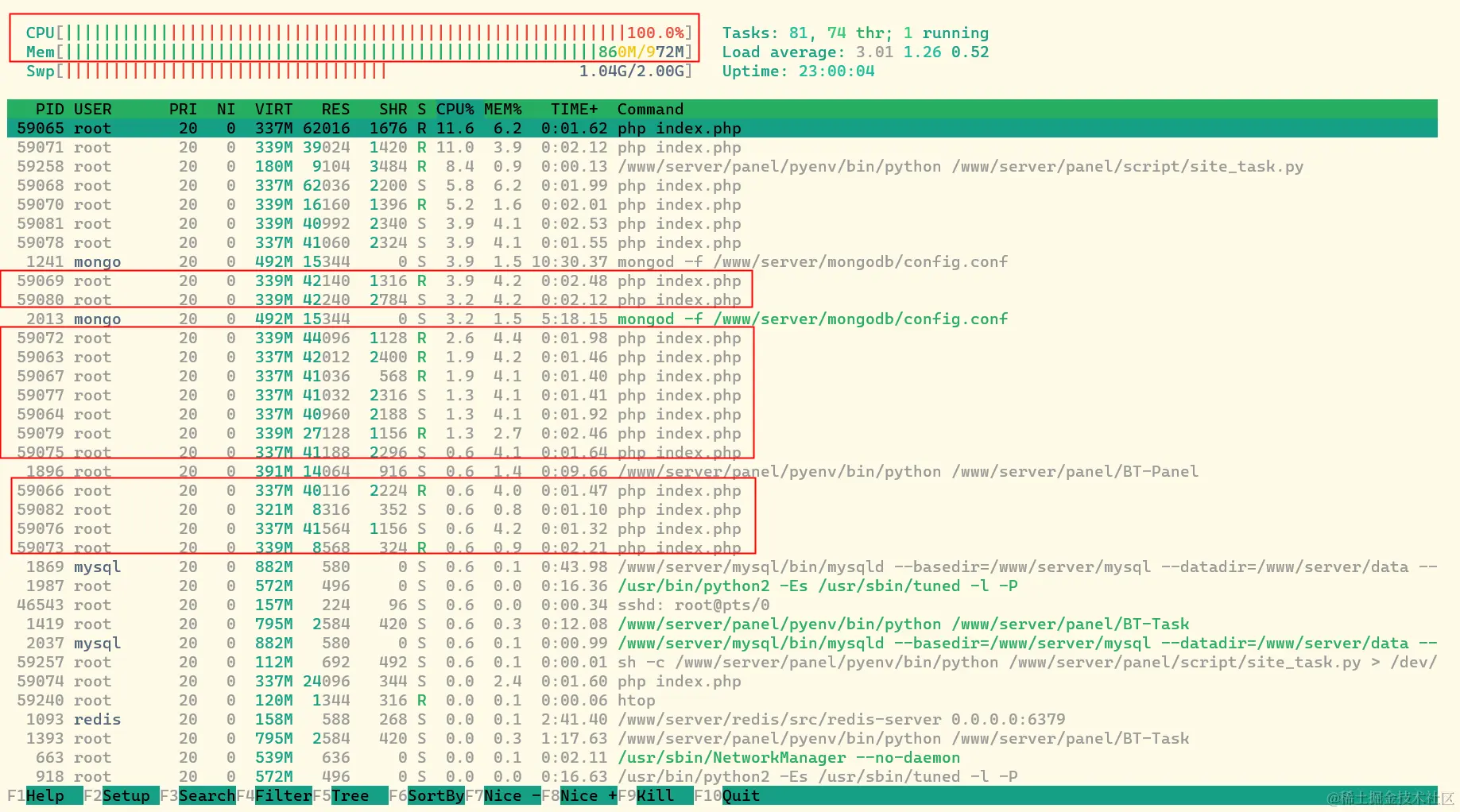The height and width of the screenshot is (812, 1460).
Task: Select the tuned process PID 1987
Action: [x=722, y=586]
